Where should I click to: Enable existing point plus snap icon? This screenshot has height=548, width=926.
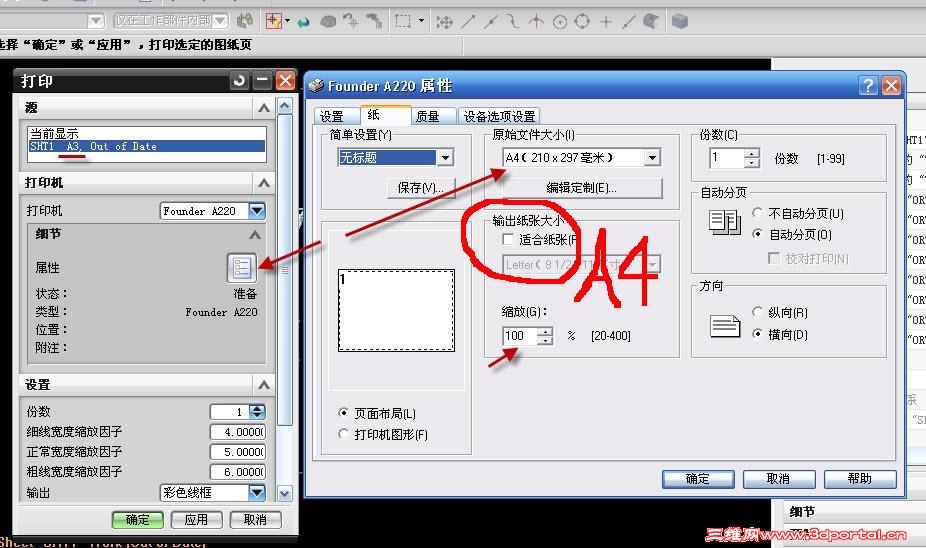[x=605, y=22]
